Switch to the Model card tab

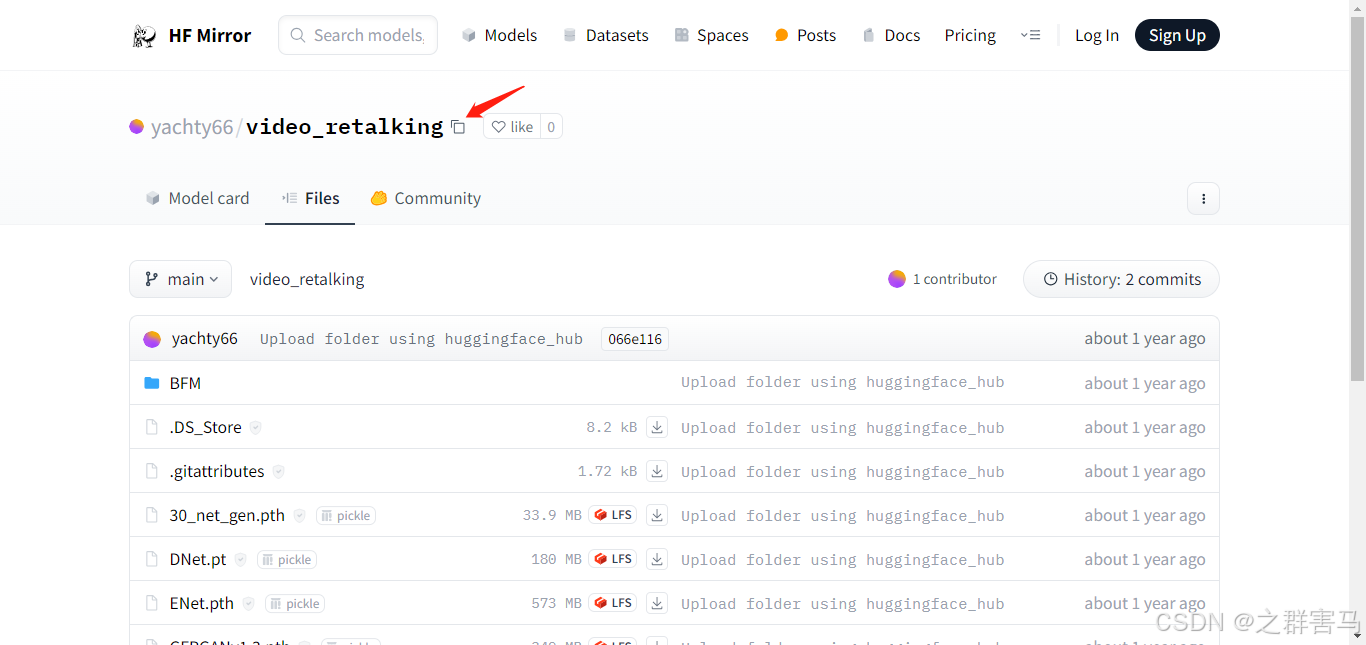197,198
